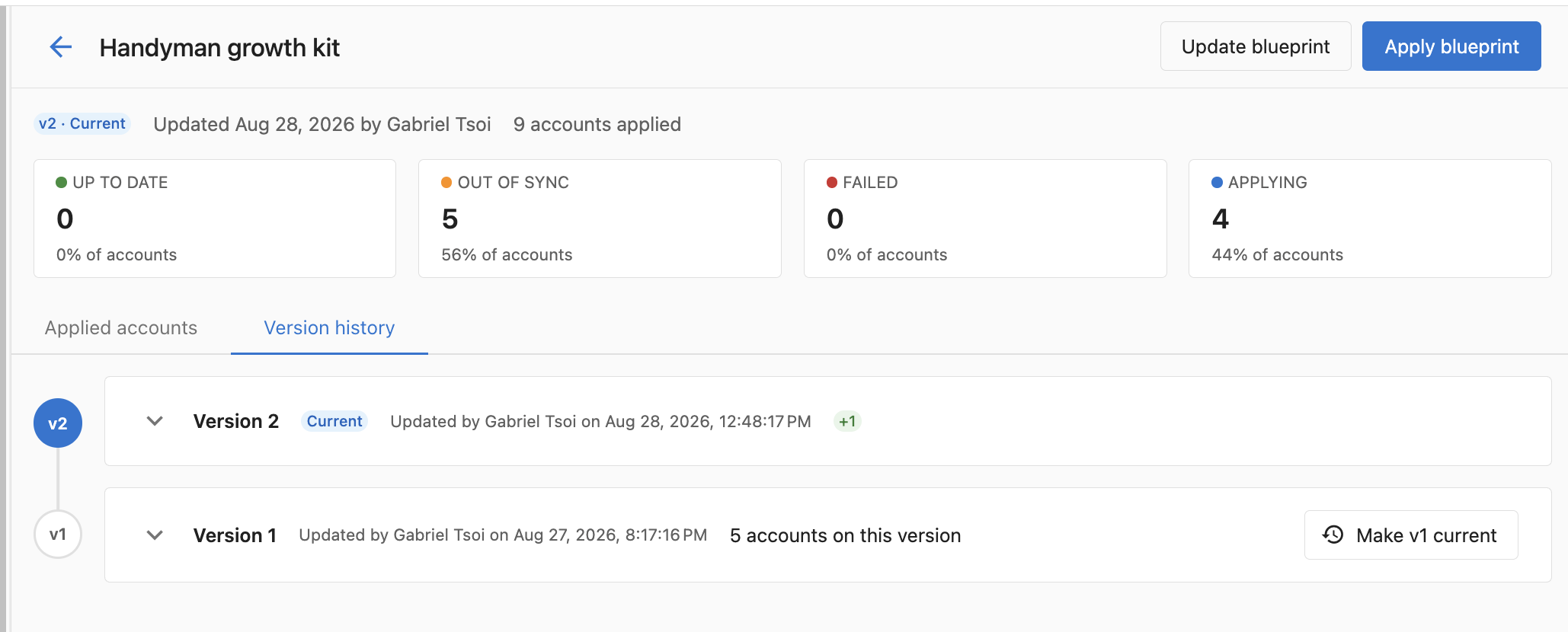Click the +1 badge on Version 2
This screenshot has width=1568, height=632.
(847, 421)
